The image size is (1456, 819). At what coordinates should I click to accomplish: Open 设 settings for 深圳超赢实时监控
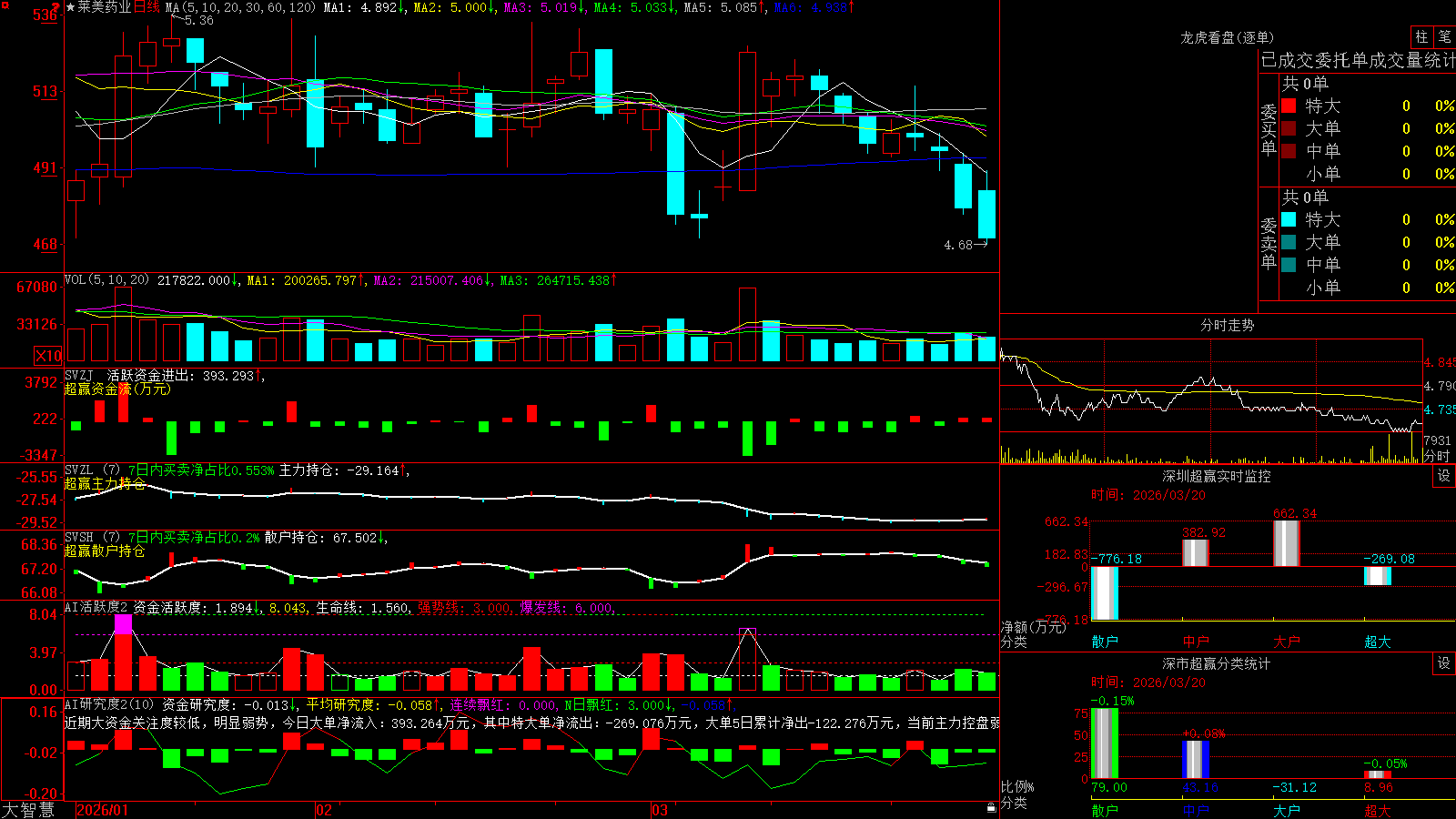(x=1444, y=476)
